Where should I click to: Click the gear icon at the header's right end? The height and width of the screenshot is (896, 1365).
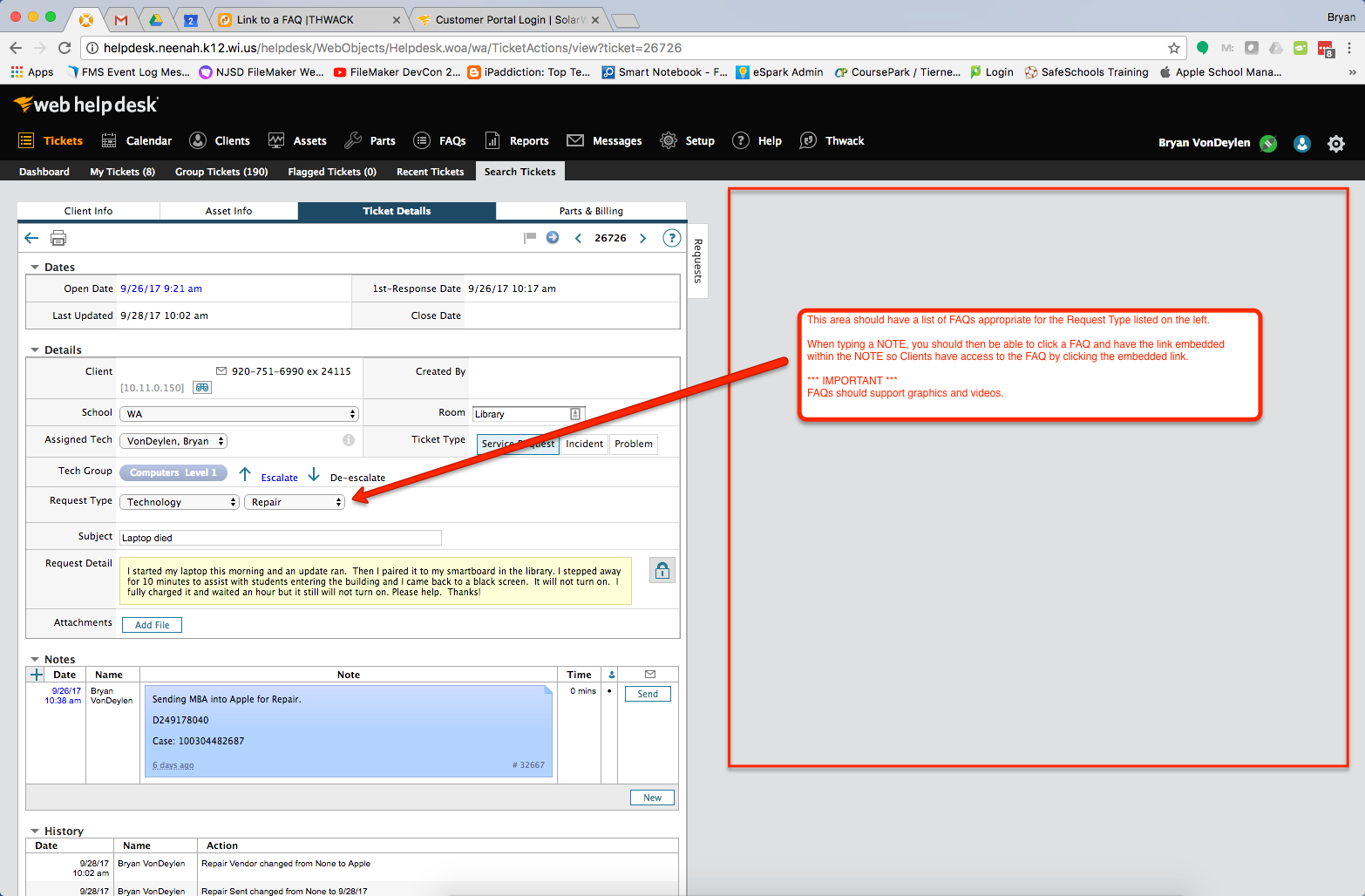[1336, 144]
